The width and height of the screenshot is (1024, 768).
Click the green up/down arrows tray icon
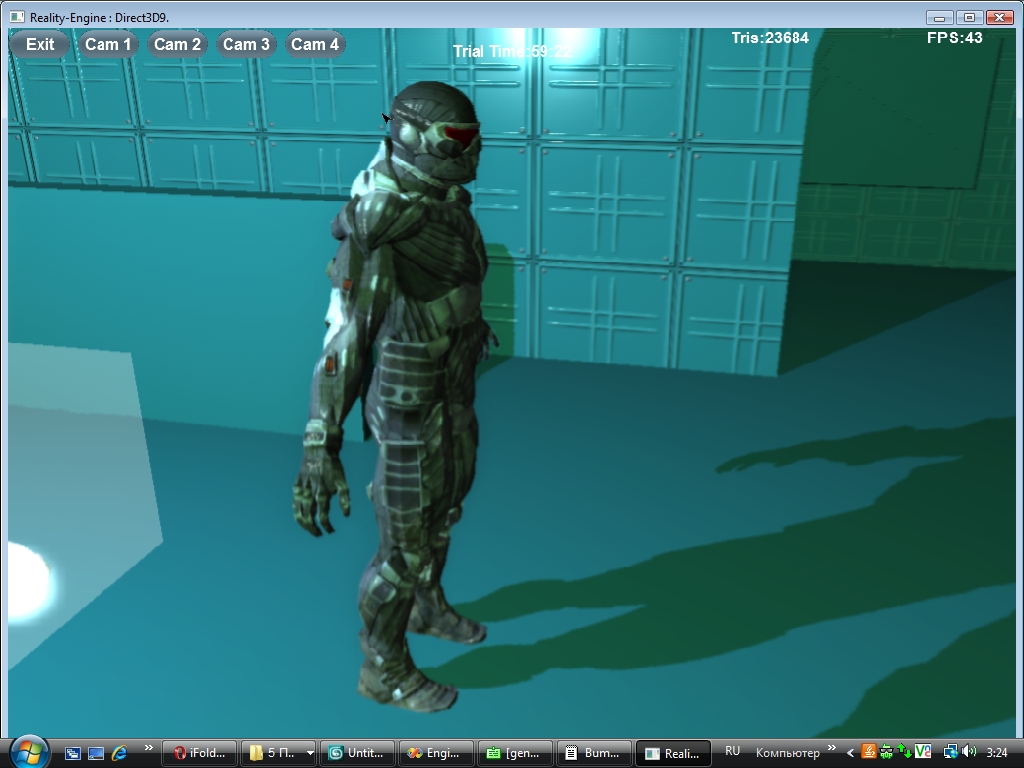[x=904, y=752]
